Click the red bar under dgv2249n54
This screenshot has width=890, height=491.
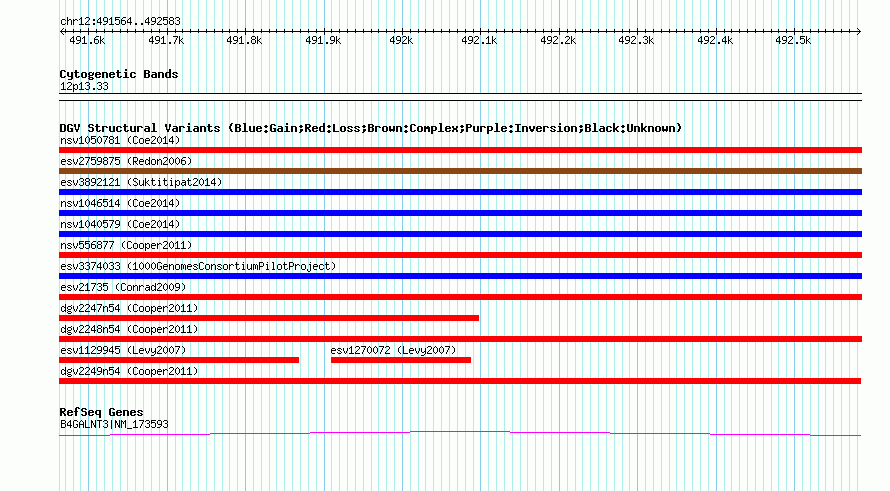460,381
